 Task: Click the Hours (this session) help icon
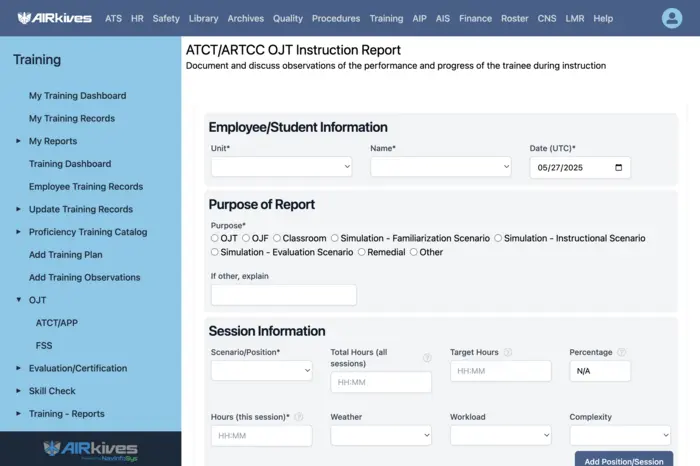point(299,417)
